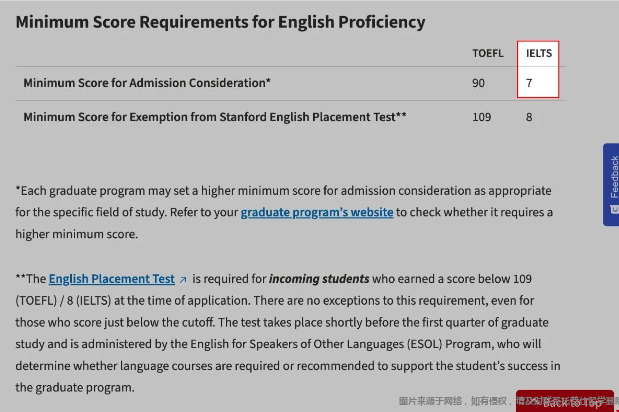Open the graduate program's website link

pos(317,212)
